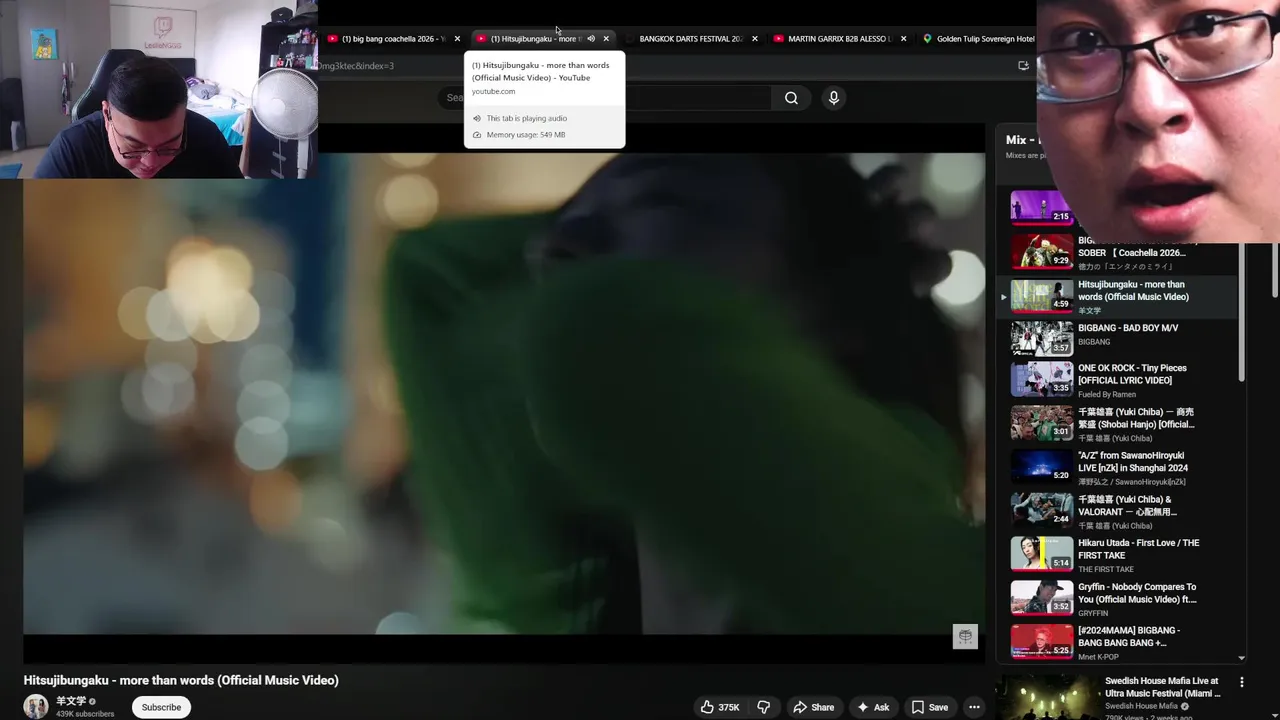Close the Hitsujibungaku tab
Viewport: 1280px width, 720px height.
pyautogui.click(x=606, y=39)
